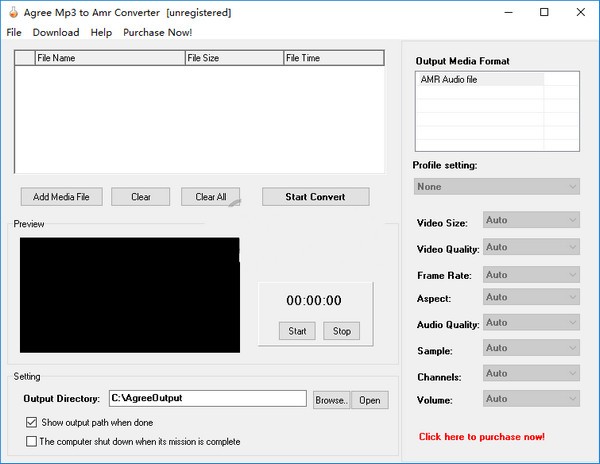Select AMR Audio file in format list
This screenshot has height=464, width=600.
tap(479, 79)
